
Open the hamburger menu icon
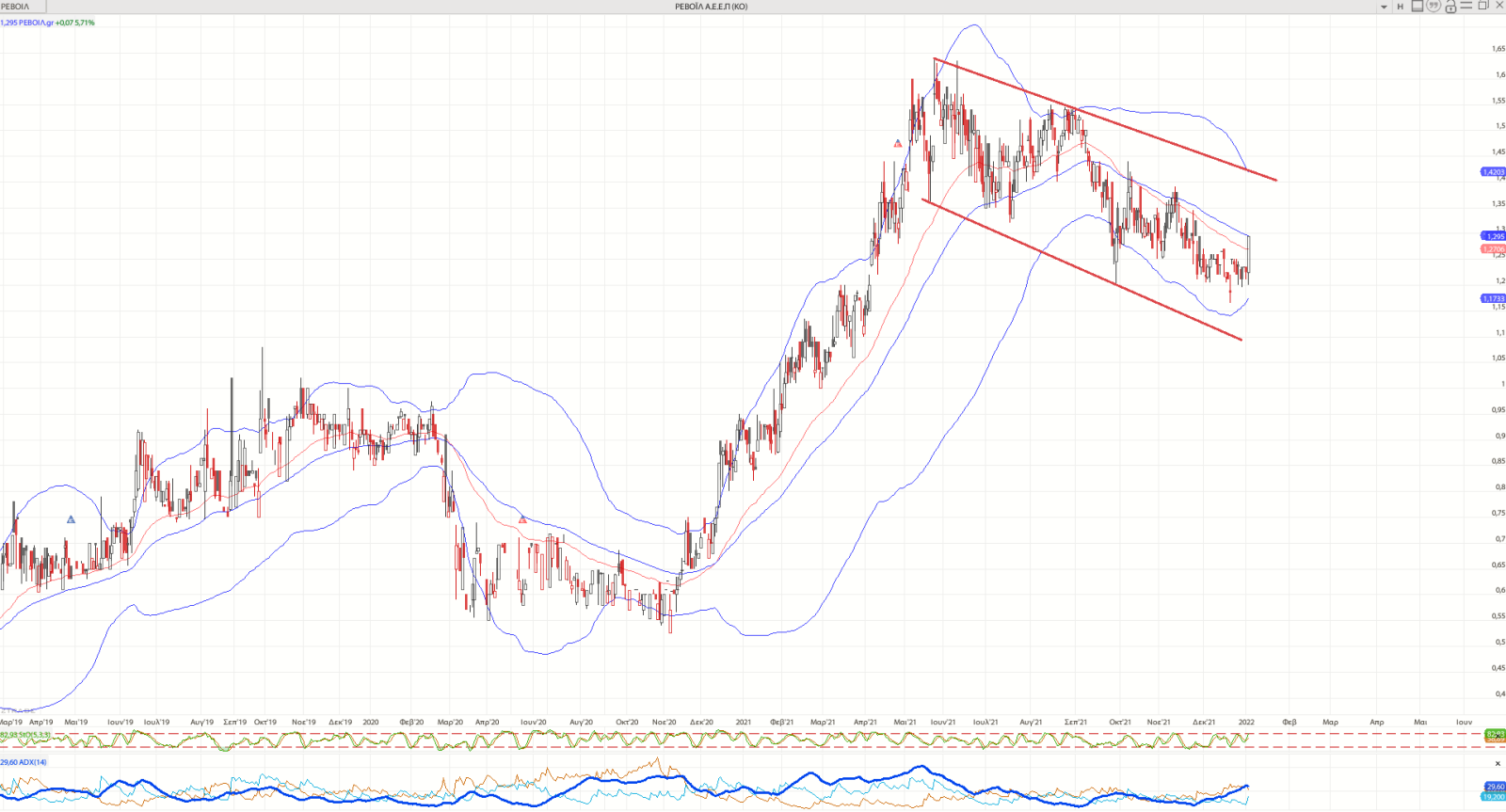click(x=1466, y=7)
